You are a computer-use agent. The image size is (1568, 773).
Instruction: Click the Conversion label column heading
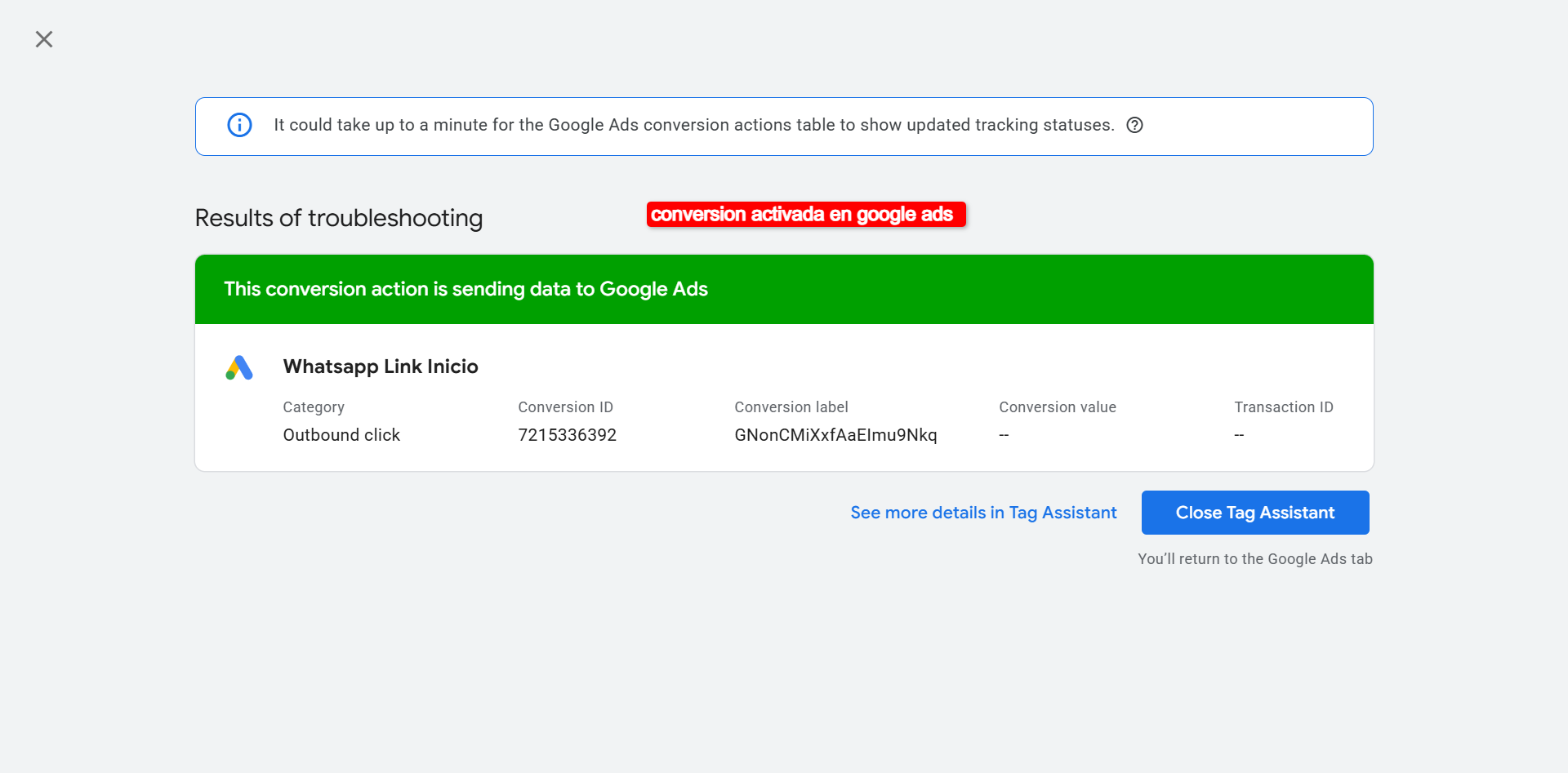click(x=791, y=407)
